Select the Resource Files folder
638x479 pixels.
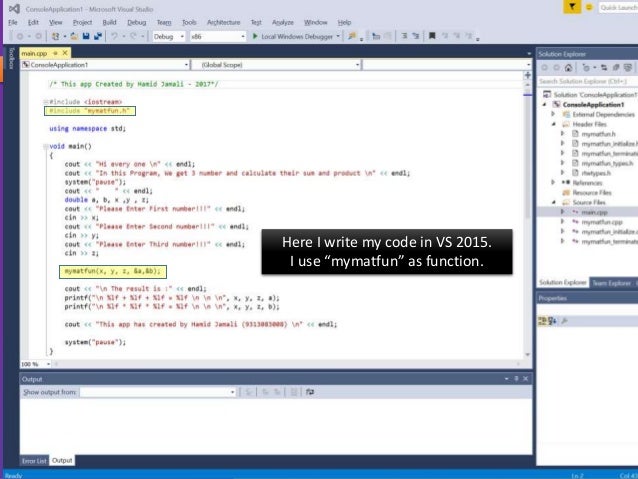pos(592,192)
